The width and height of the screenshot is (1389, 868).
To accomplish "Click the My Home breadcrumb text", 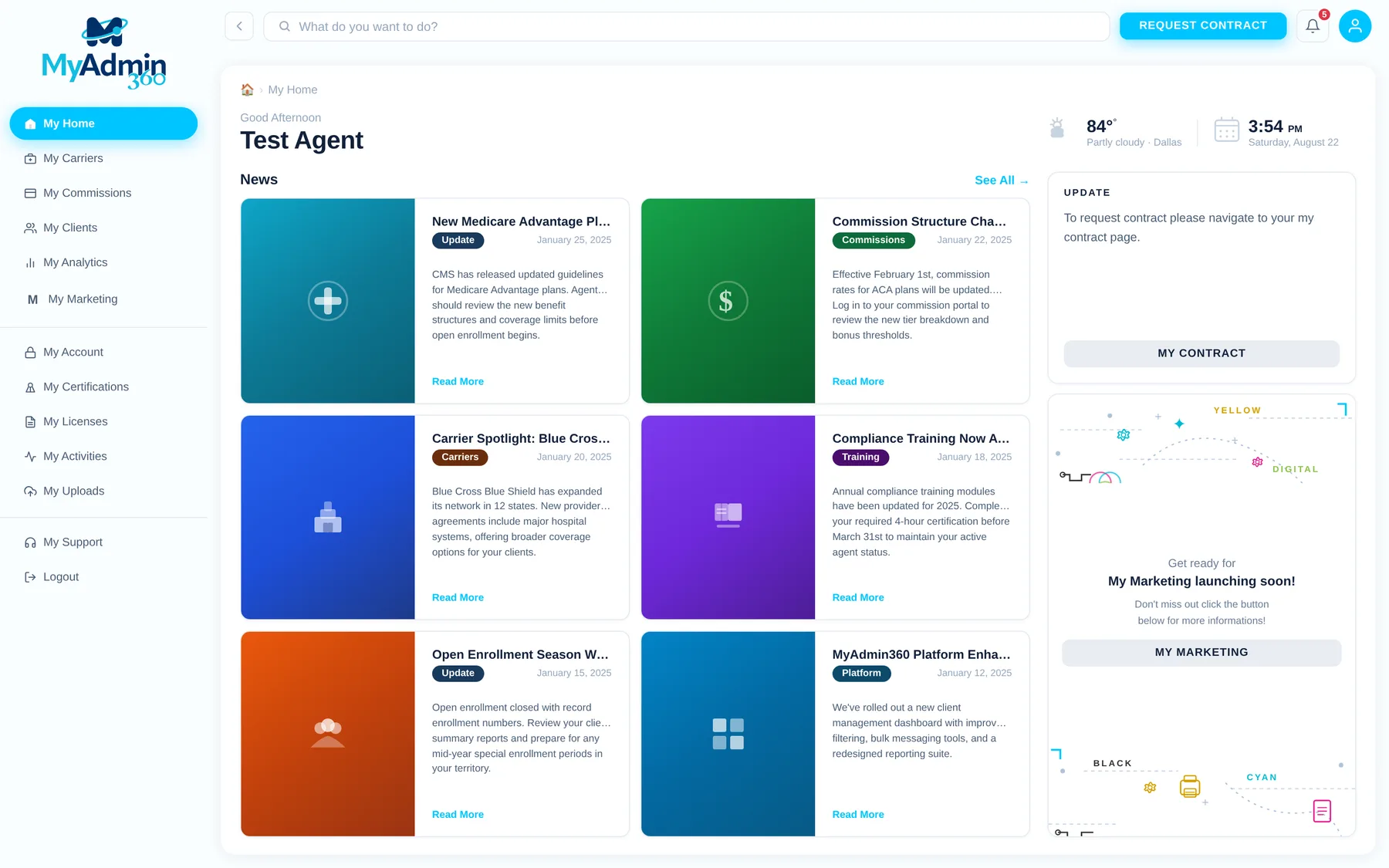I will coord(292,90).
